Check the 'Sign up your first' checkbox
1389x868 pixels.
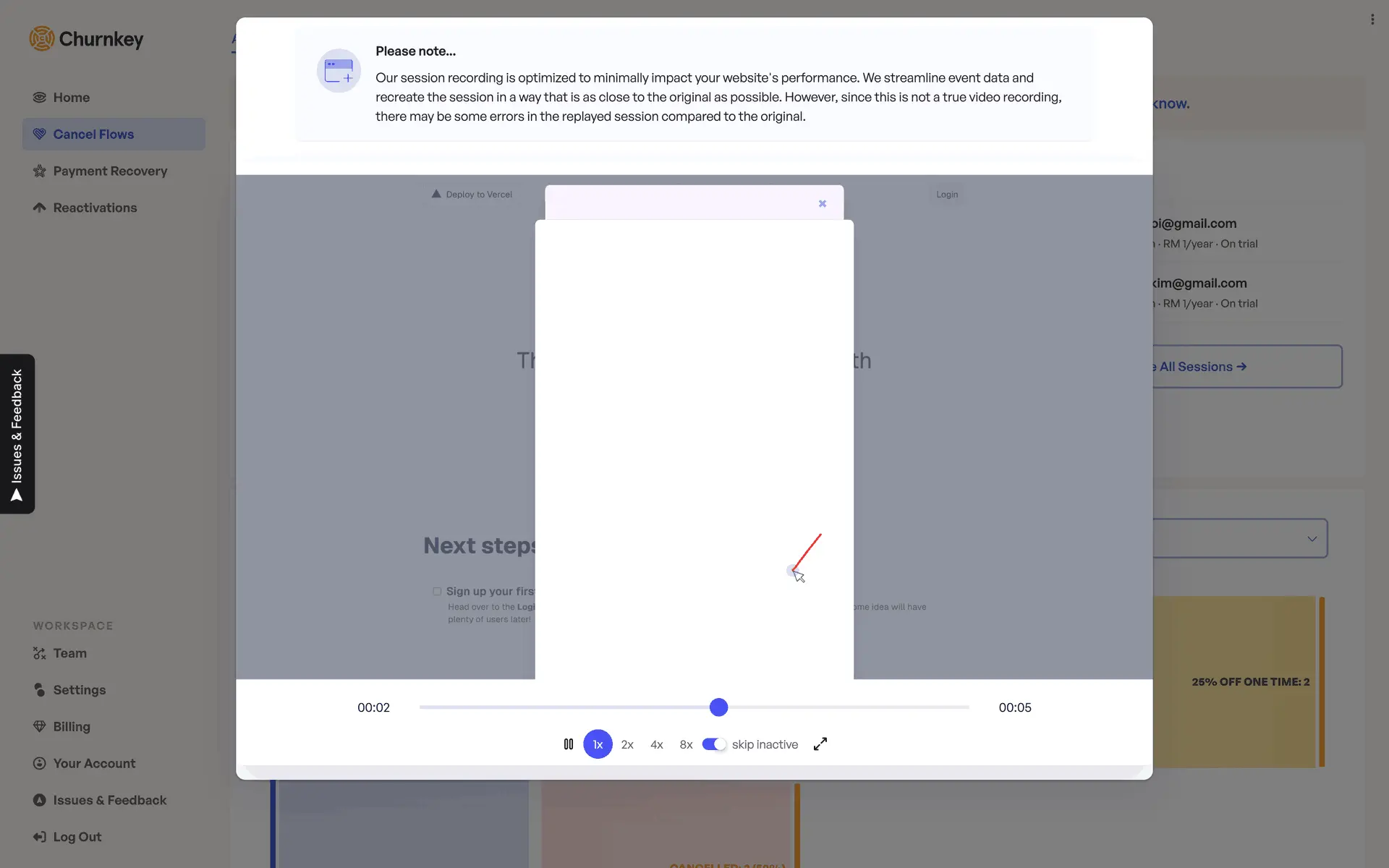point(437,591)
